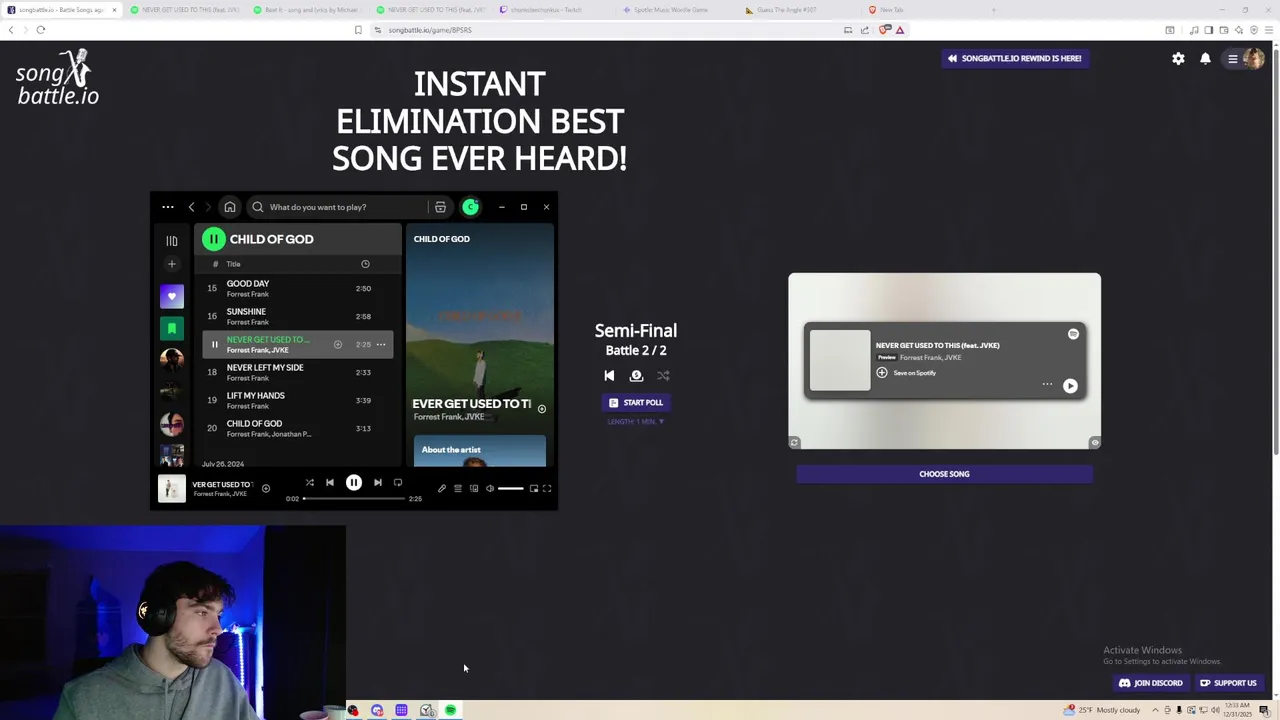Image resolution: width=1280 pixels, height=720 pixels.
Task: Click the download icon below Battle 2 / 2
Action: point(636,376)
